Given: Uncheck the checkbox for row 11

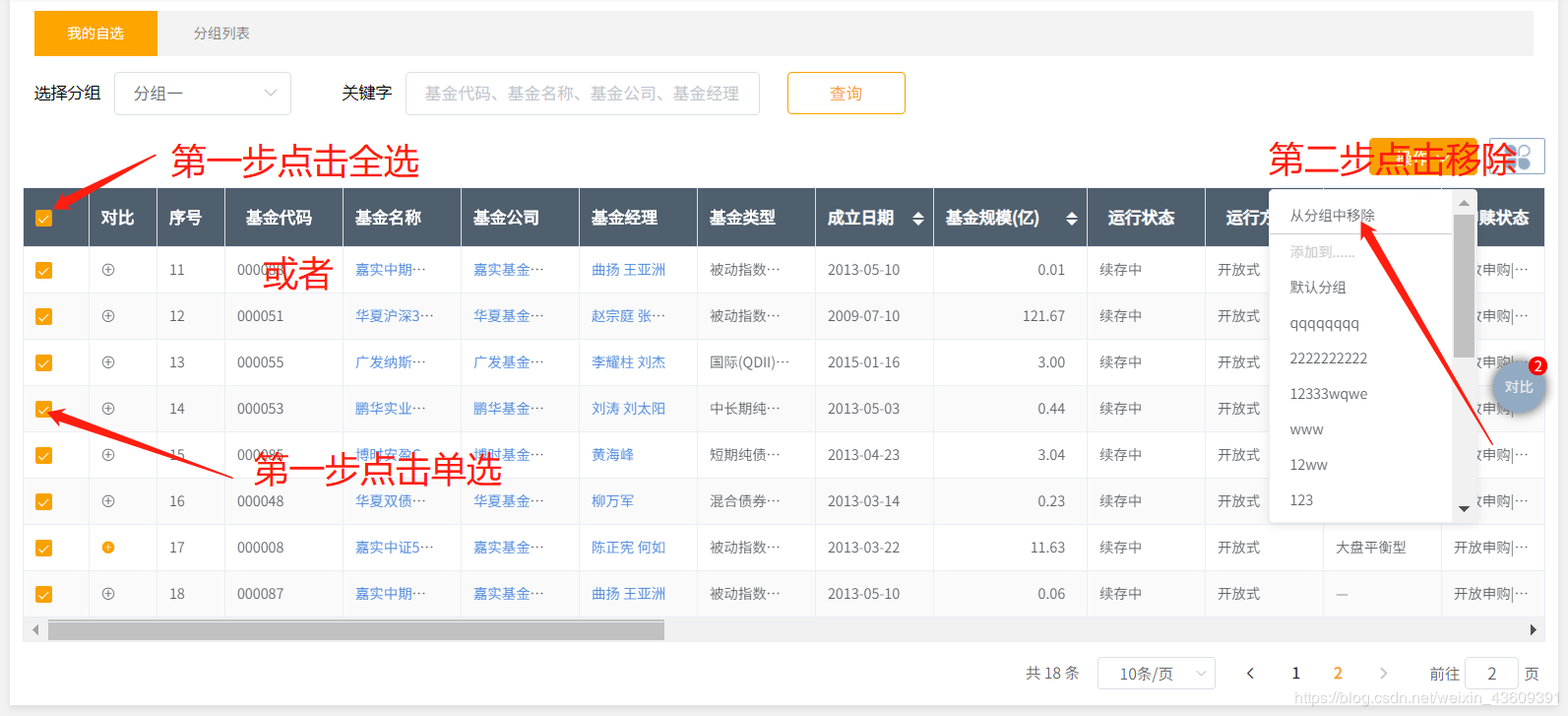Looking at the screenshot, I should 43,270.
